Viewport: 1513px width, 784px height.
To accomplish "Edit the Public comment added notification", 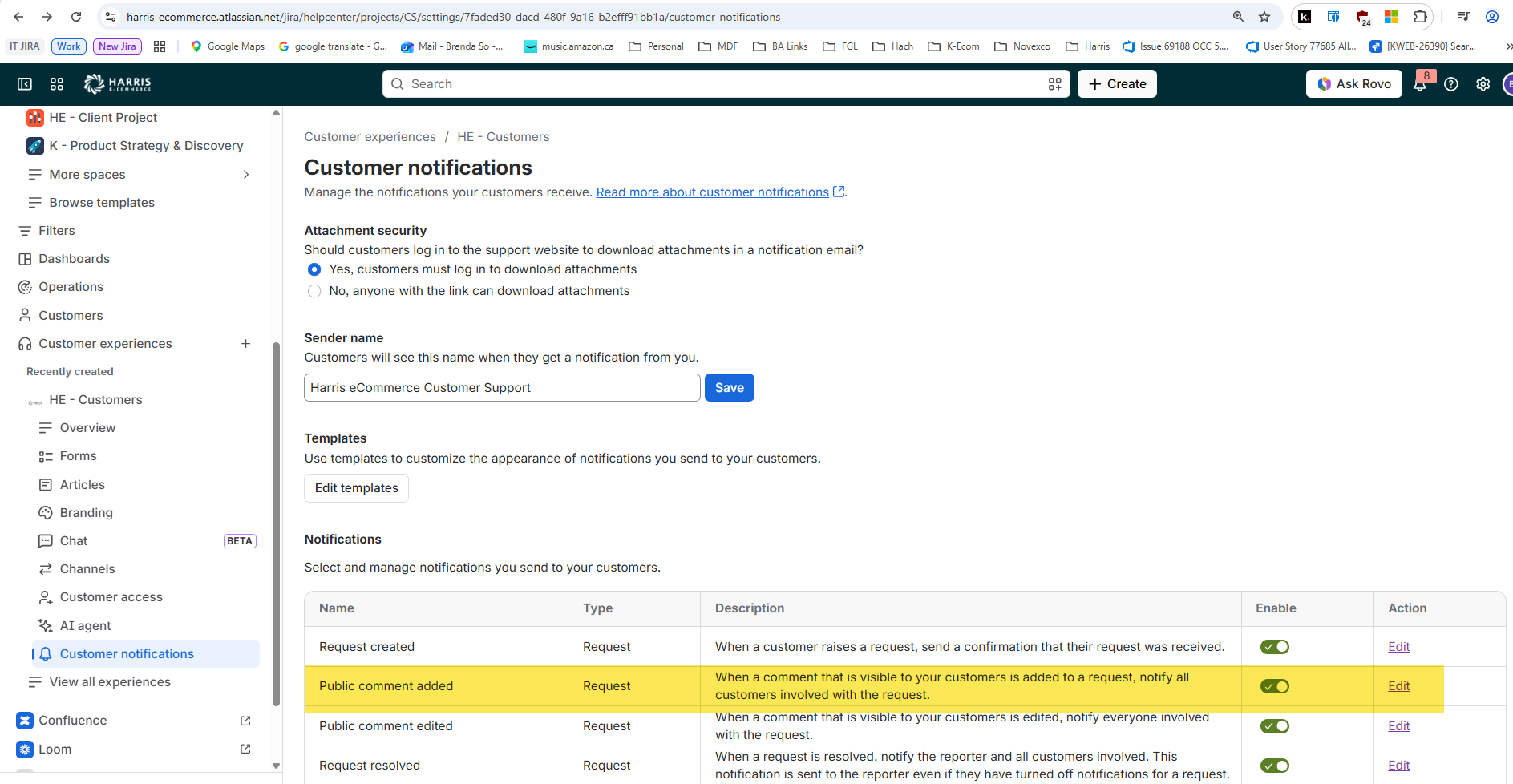I will [x=1399, y=686].
